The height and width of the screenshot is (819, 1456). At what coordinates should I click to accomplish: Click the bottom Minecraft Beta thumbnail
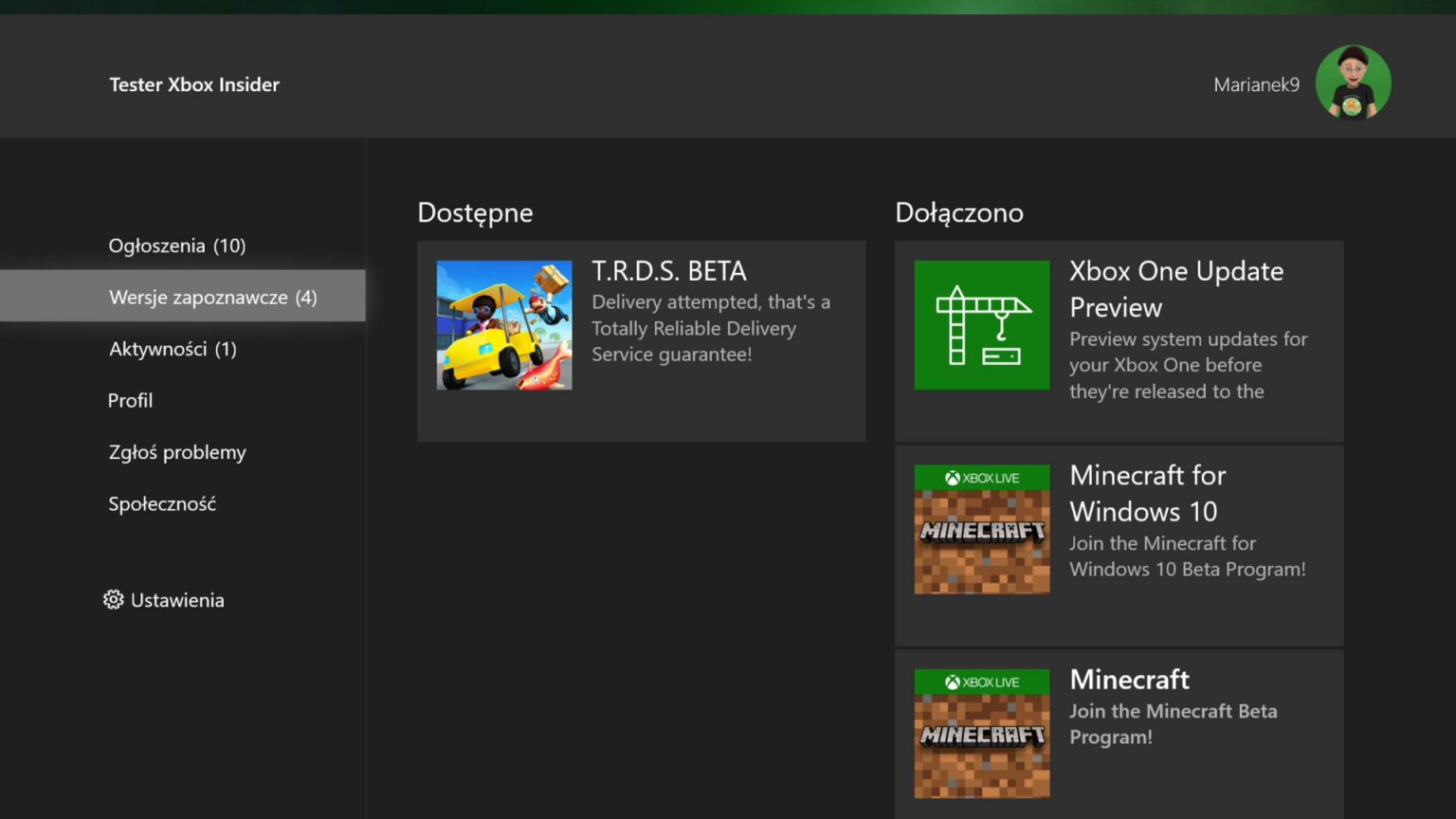(982, 734)
